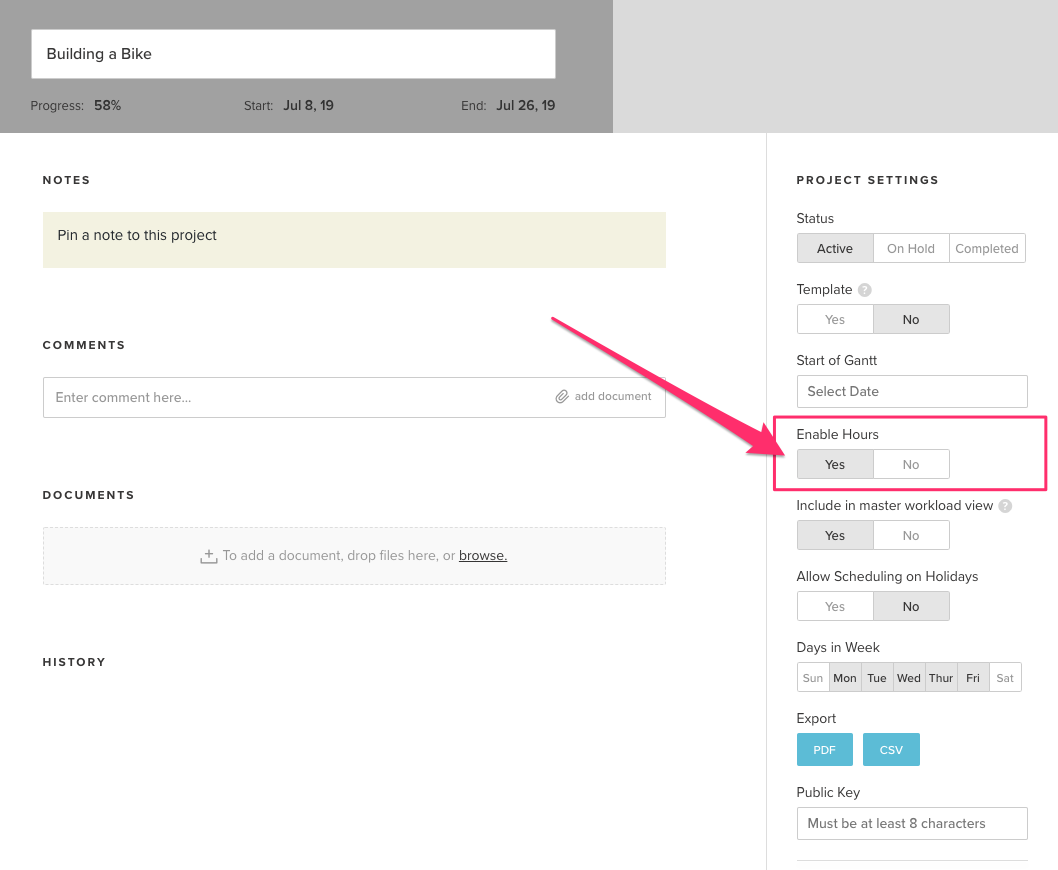
Task: Attach a document using the paperclip icon
Action: [562, 396]
